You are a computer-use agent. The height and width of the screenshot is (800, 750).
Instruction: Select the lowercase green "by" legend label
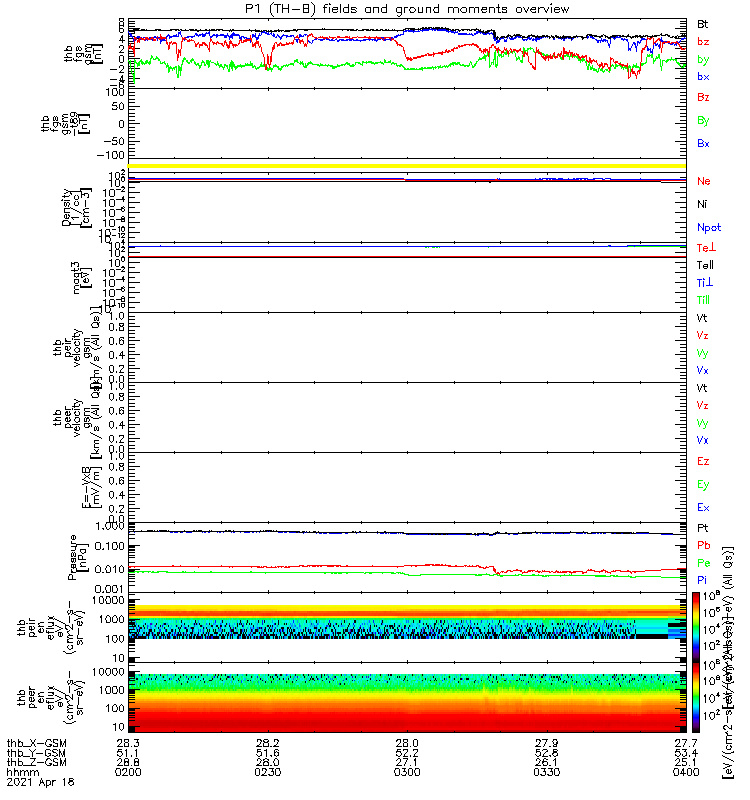click(703, 59)
